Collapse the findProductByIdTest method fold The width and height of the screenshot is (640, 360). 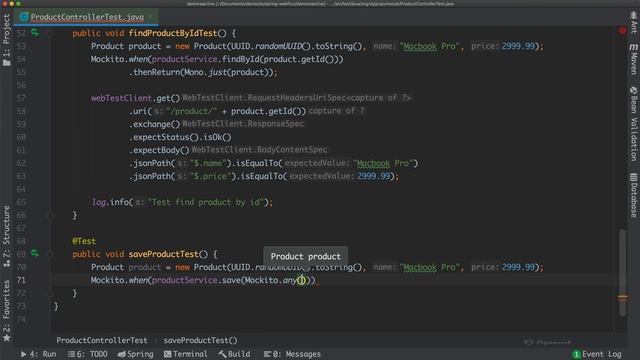(50, 33)
